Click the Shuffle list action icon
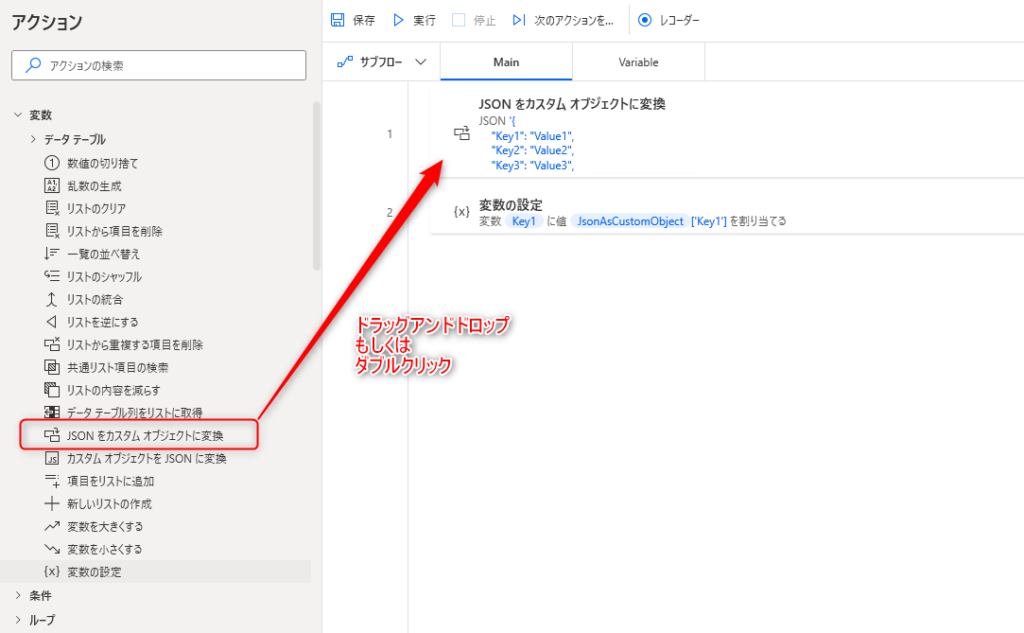The width and height of the screenshot is (1024, 633). point(53,277)
